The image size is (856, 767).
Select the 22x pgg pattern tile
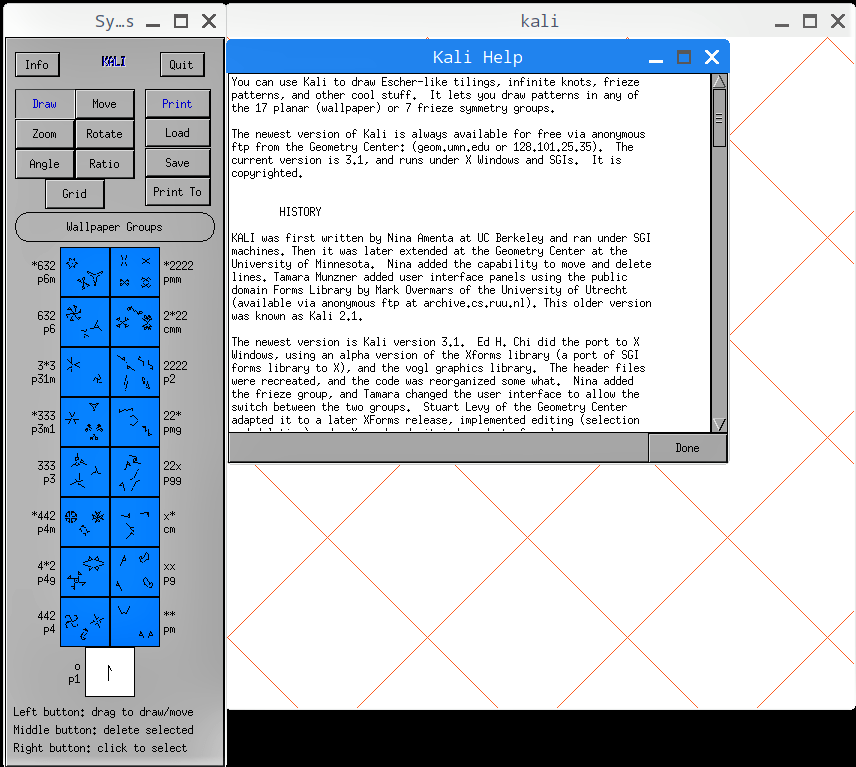pyautogui.click(x=135, y=472)
